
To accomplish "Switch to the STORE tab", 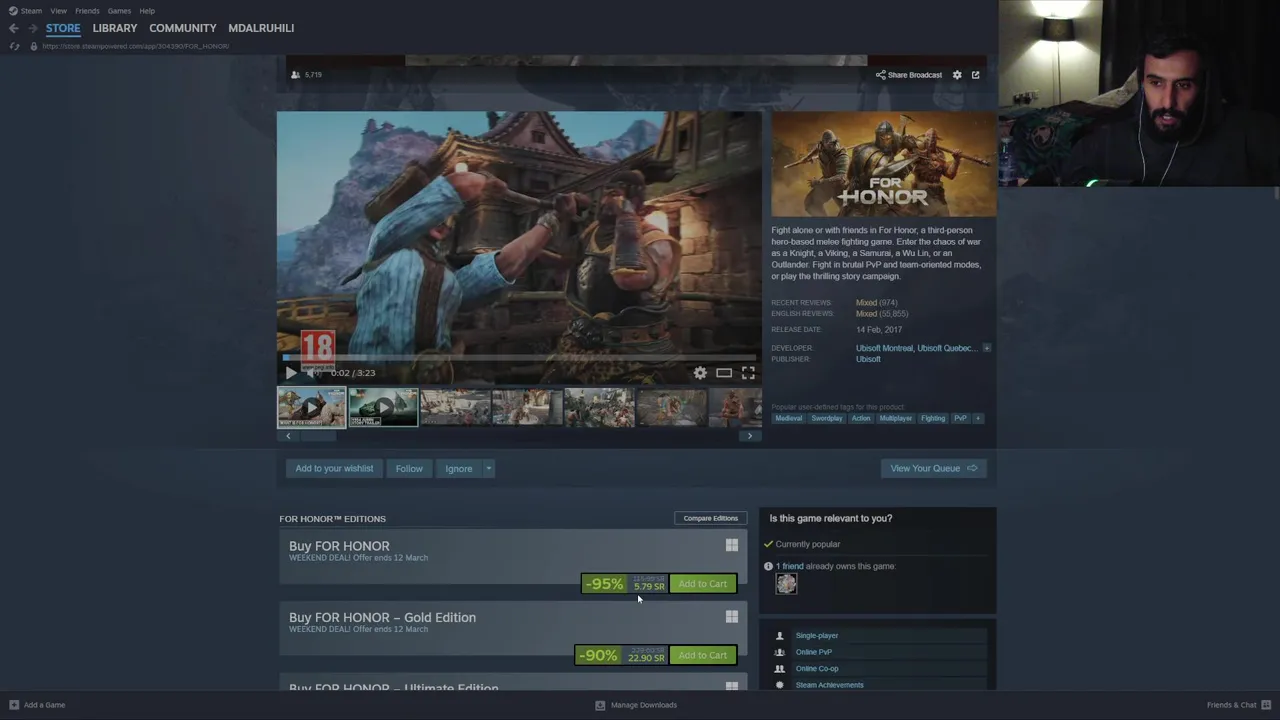I will pos(63,28).
